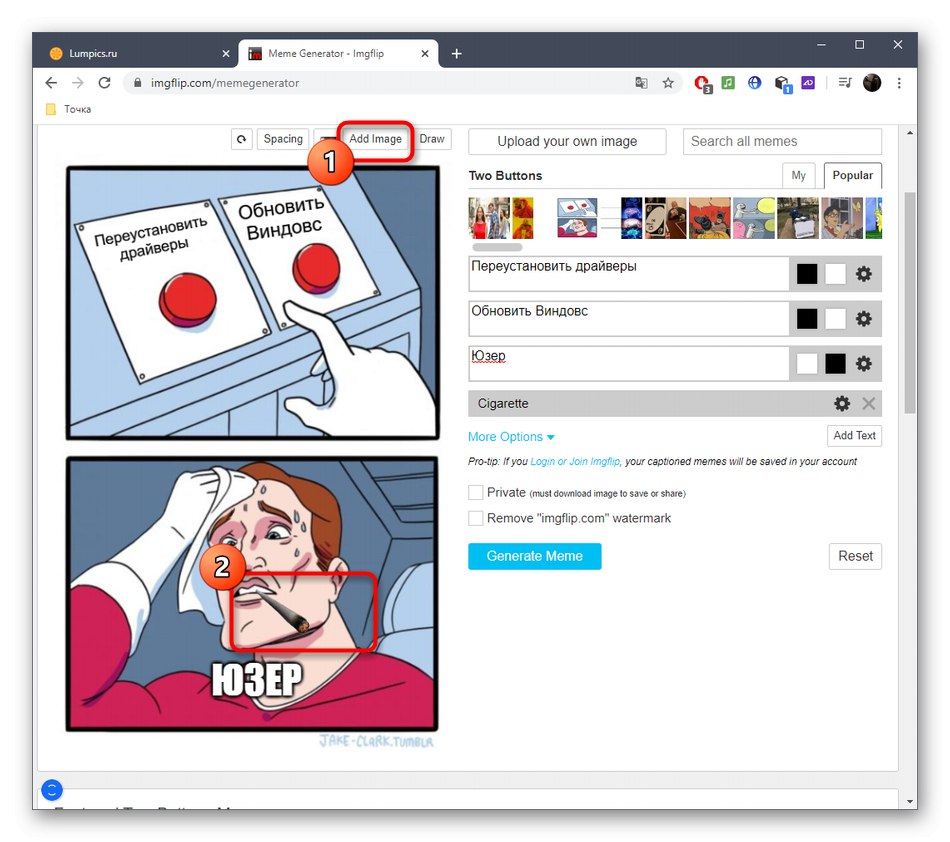Switch to the My memes tab
Viewport: 950px width, 842px height.
click(x=799, y=176)
